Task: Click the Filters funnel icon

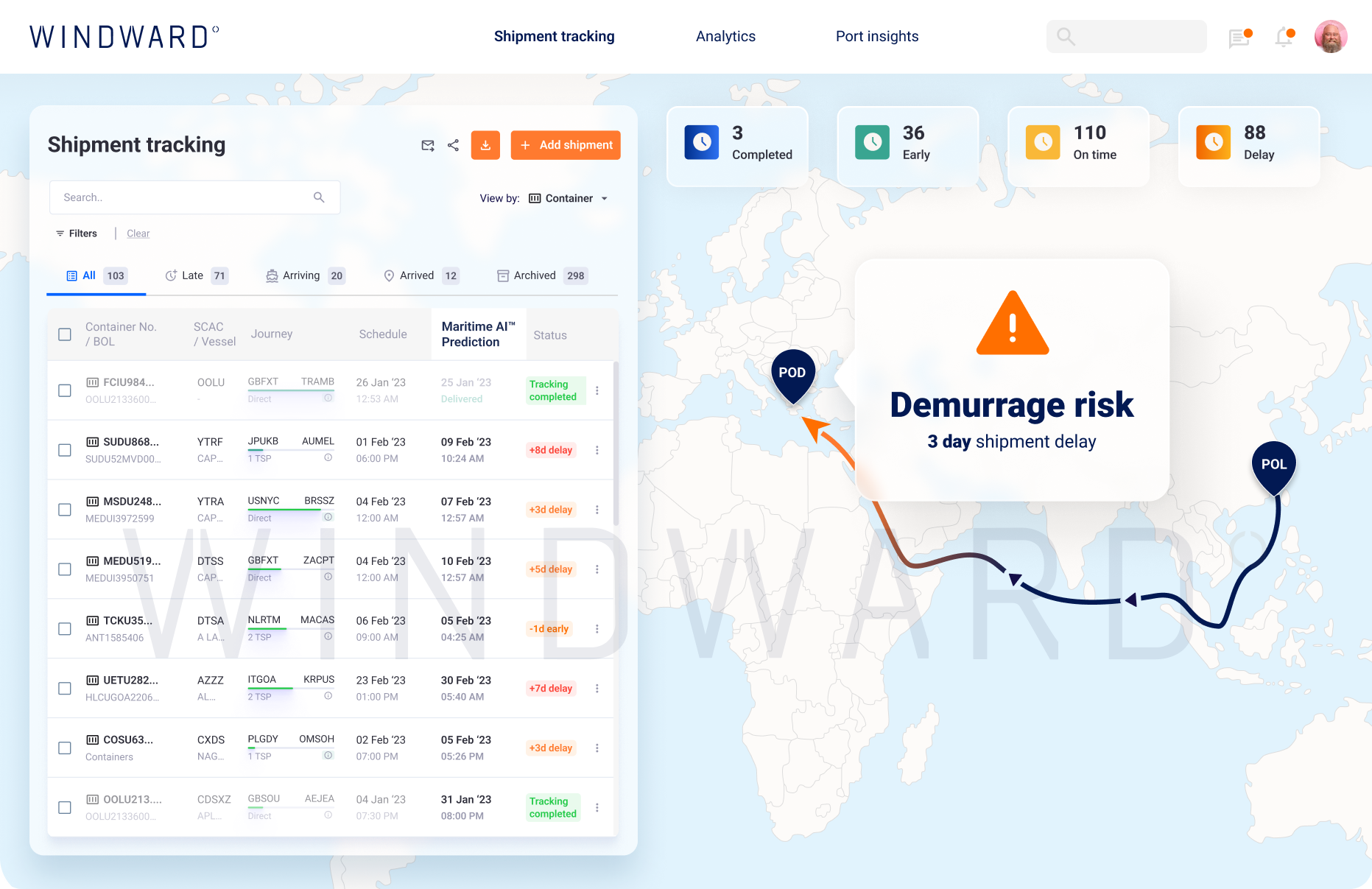Action: tap(60, 233)
